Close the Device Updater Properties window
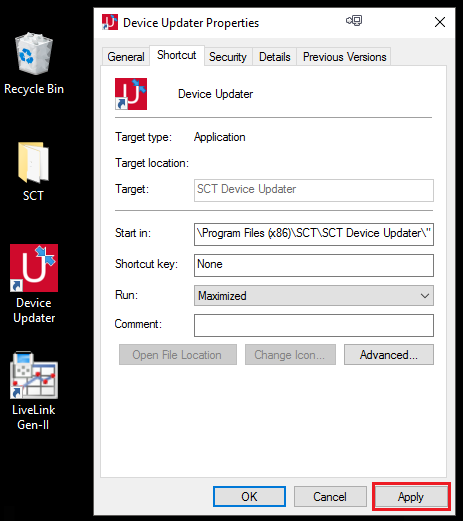Image resolution: width=463 pixels, height=521 pixels. (440, 22)
